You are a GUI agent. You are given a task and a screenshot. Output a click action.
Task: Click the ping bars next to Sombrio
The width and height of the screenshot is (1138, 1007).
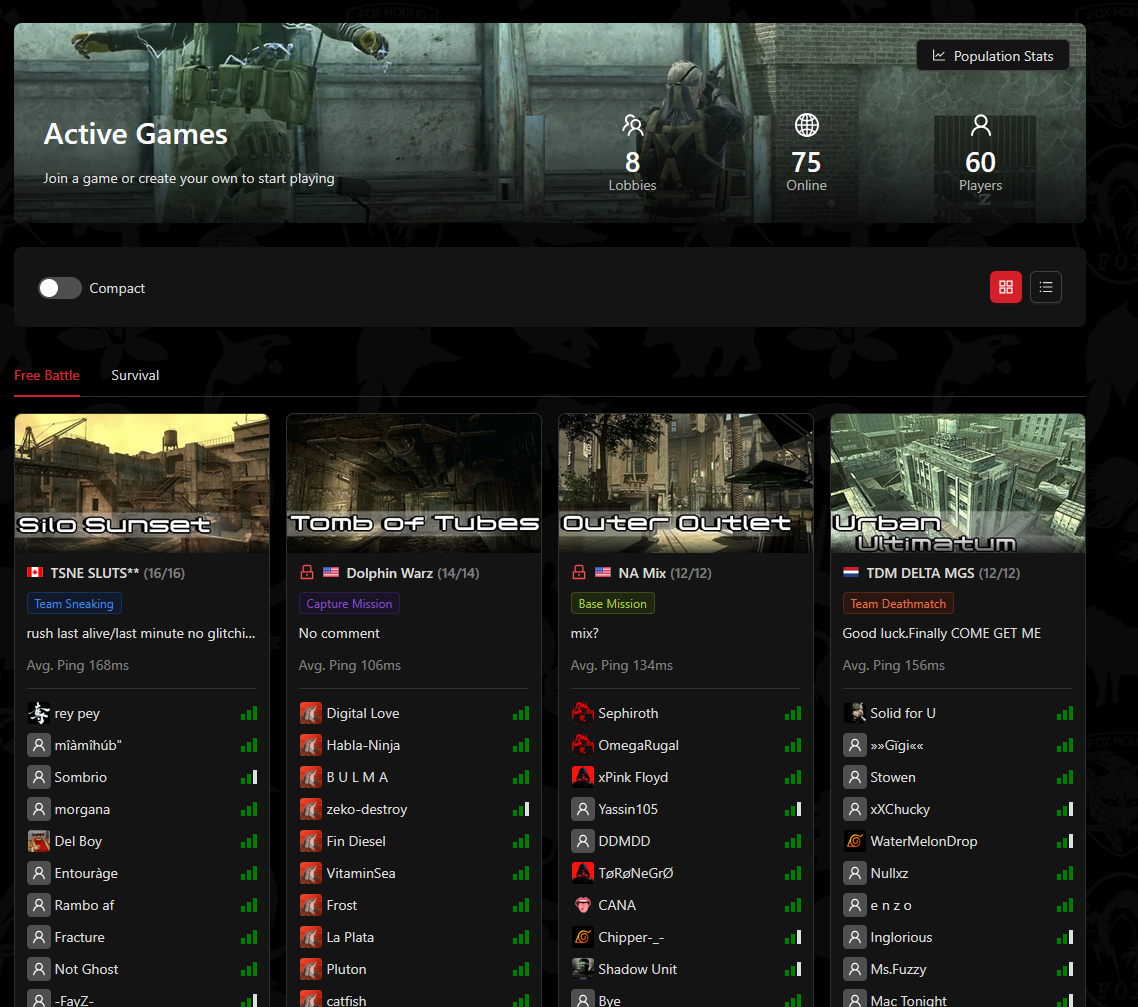pos(249,777)
